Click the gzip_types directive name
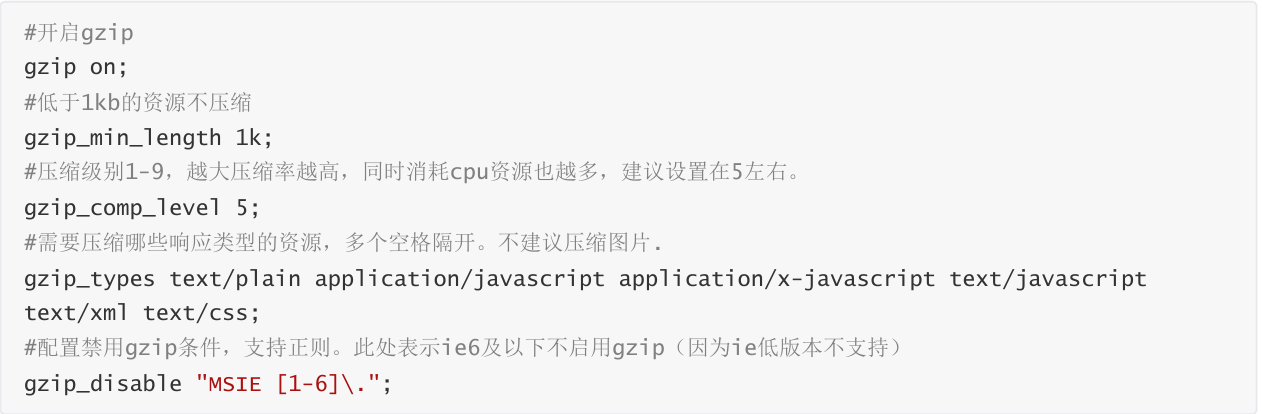Image resolution: width=1262 pixels, height=414 pixels. click(x=90, y=278)
